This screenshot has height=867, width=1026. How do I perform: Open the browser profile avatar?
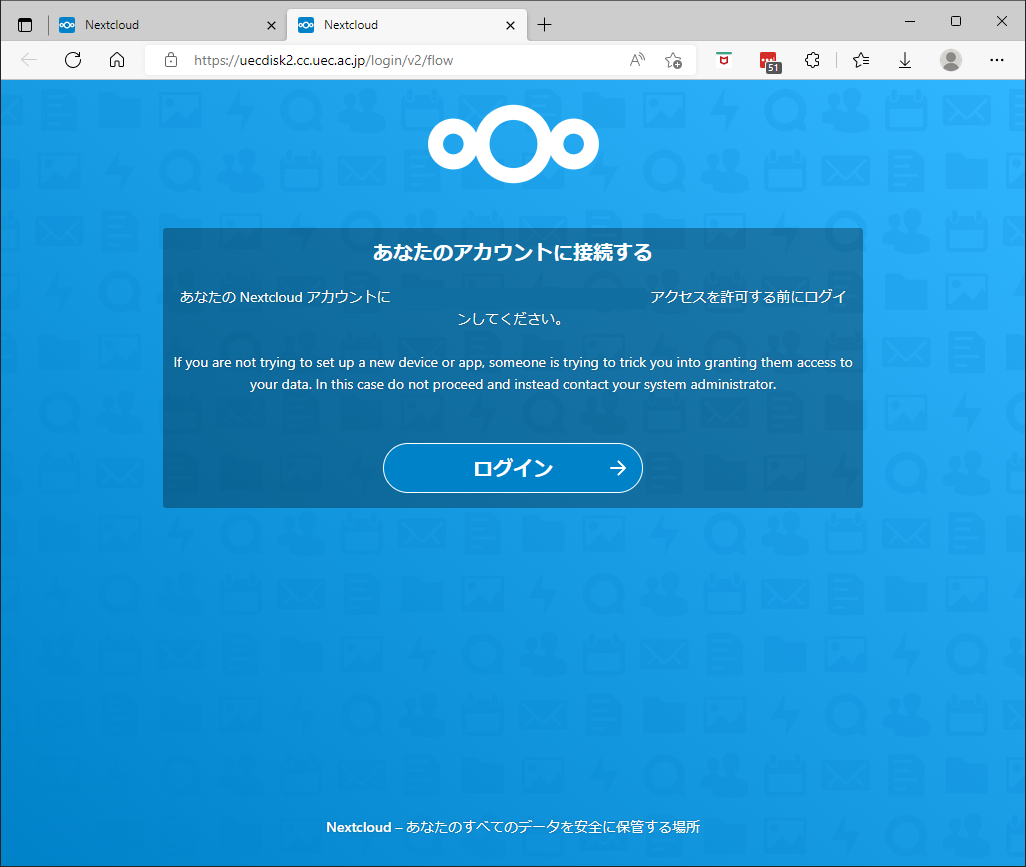pos(951,60)
